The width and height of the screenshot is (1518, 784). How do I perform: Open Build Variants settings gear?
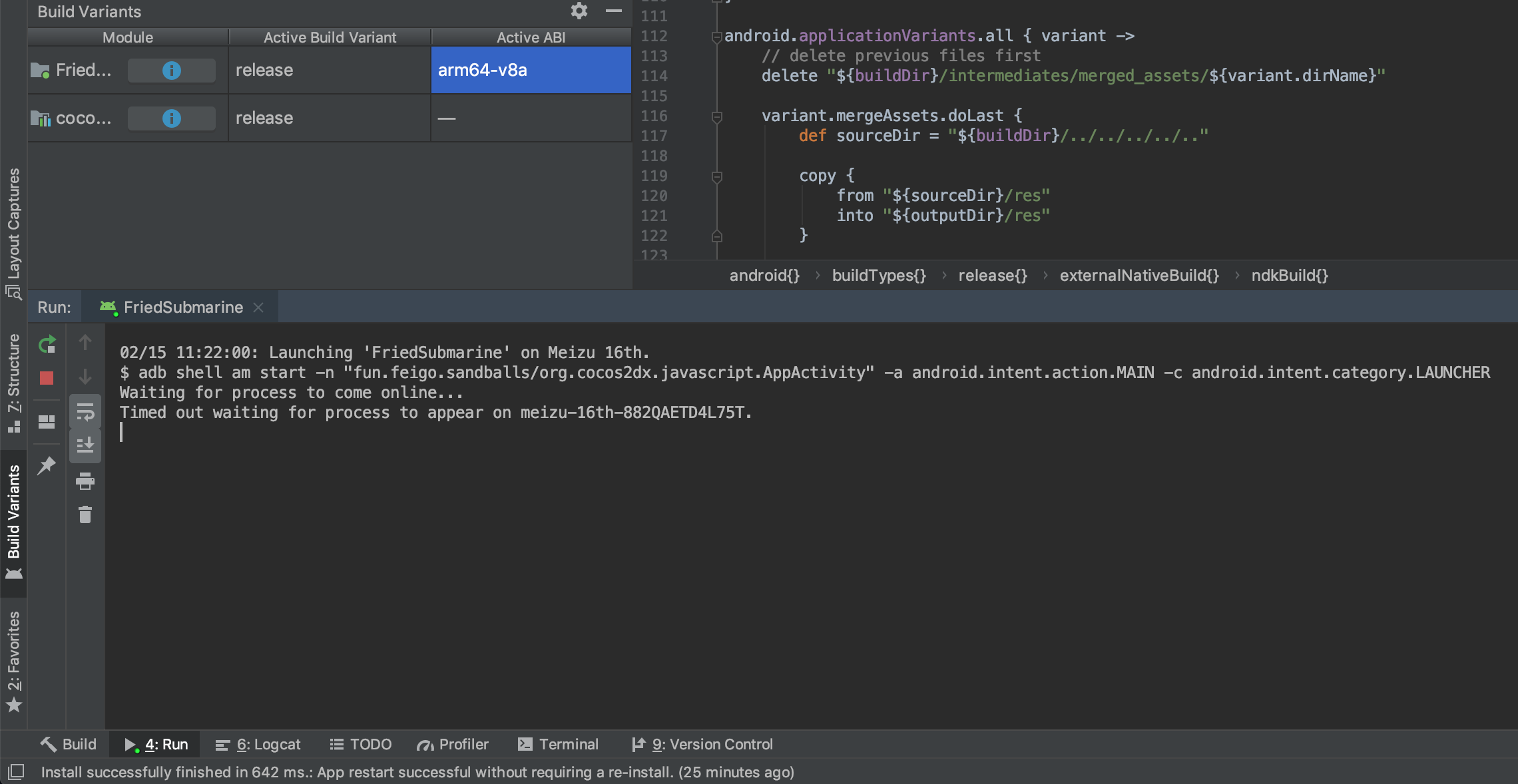(579, 11)
